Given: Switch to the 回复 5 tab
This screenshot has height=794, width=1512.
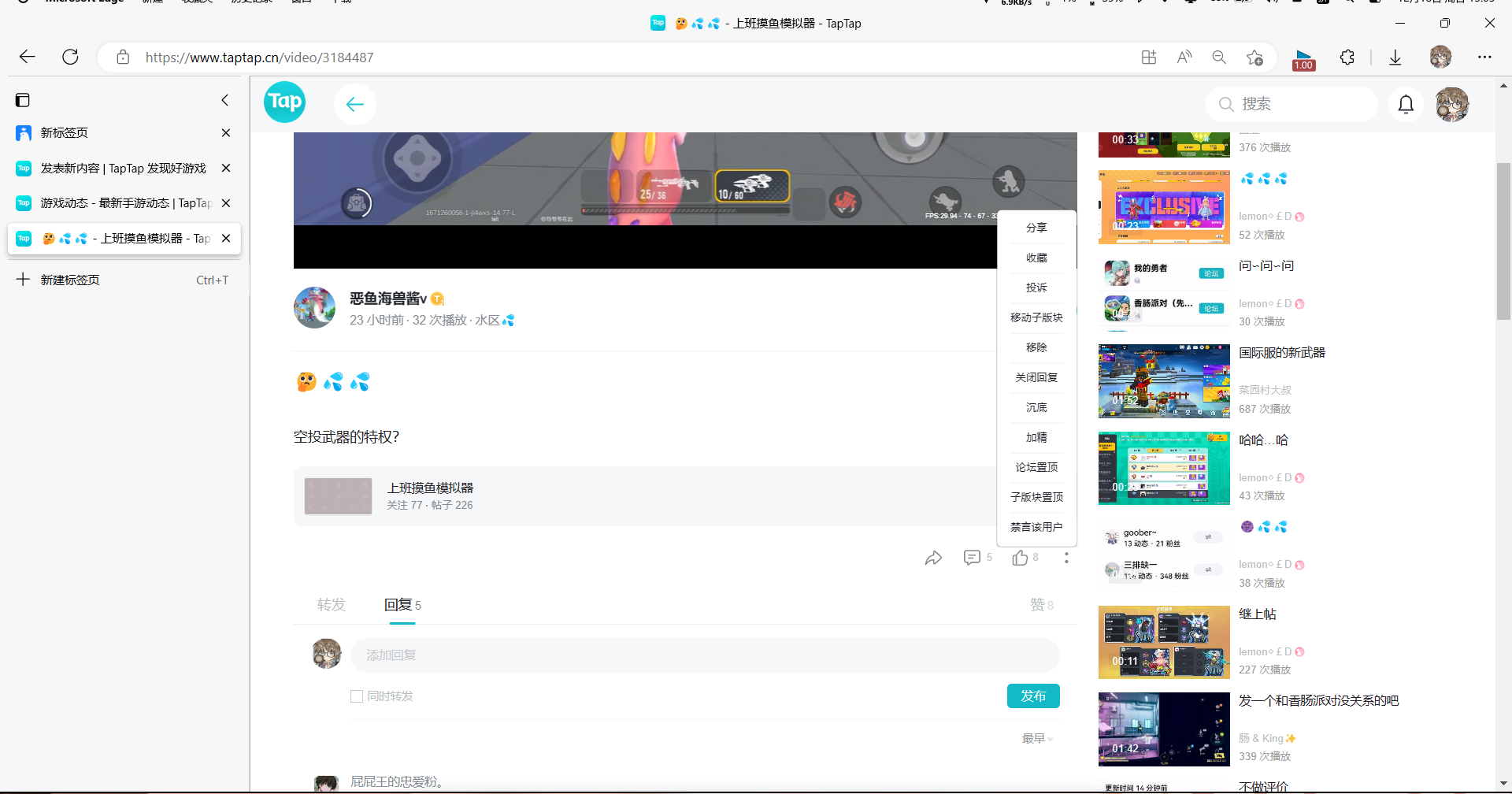Looking at the screenshot, I should (402, 605).
